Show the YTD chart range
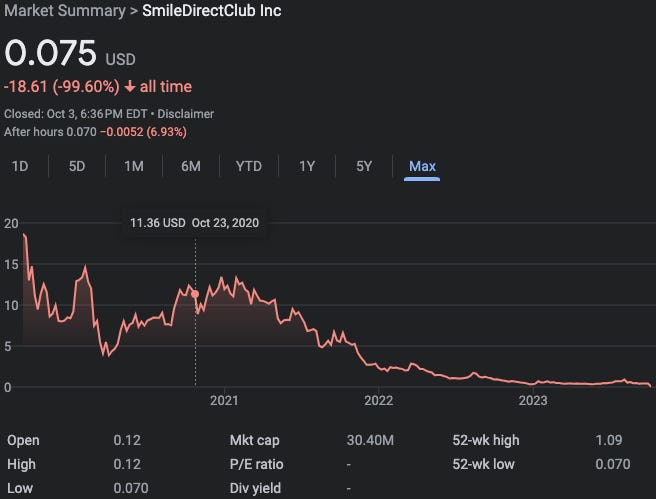 click(x=249, y=166)
